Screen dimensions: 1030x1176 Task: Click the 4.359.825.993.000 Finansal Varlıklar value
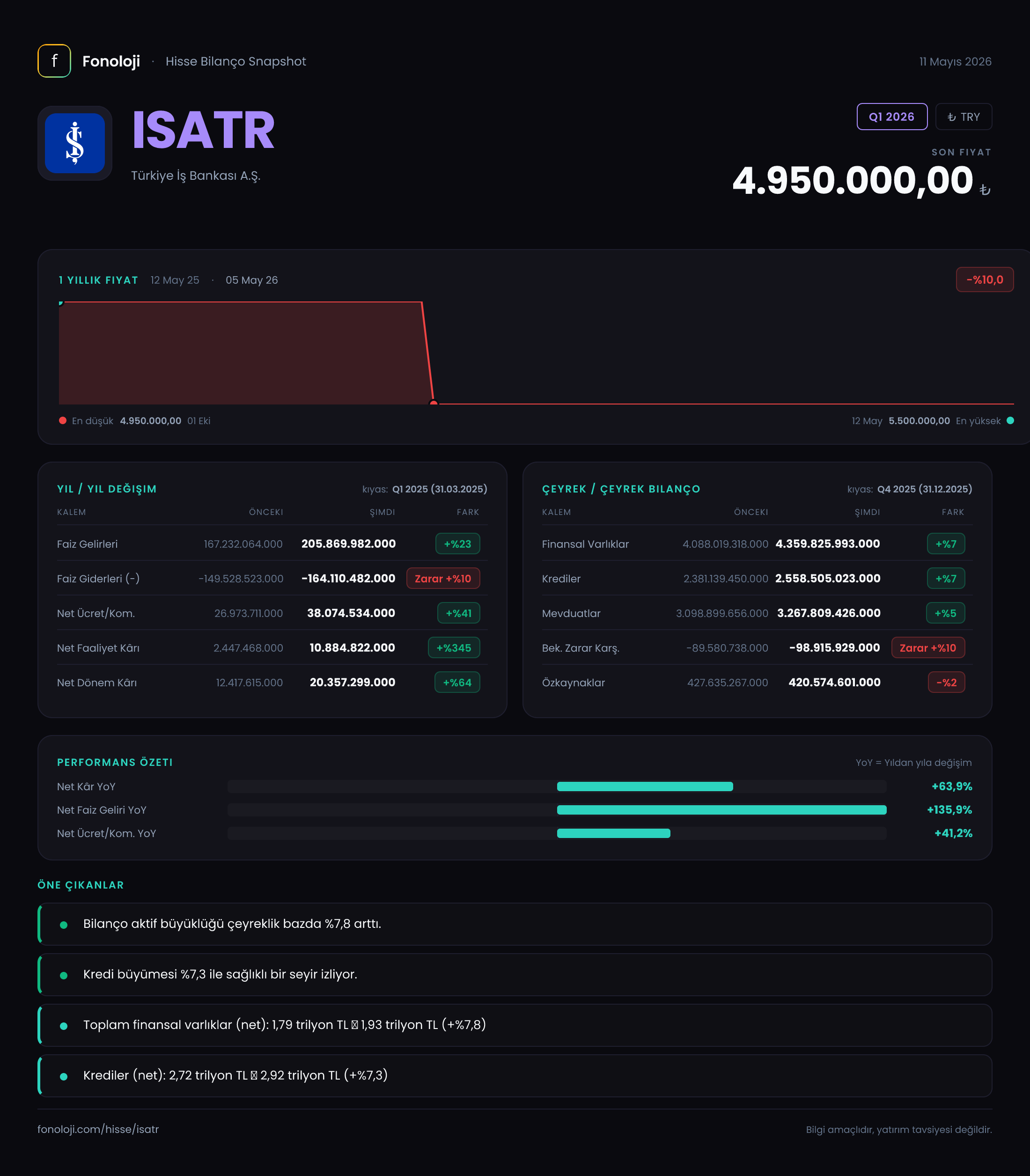point(828,544)
